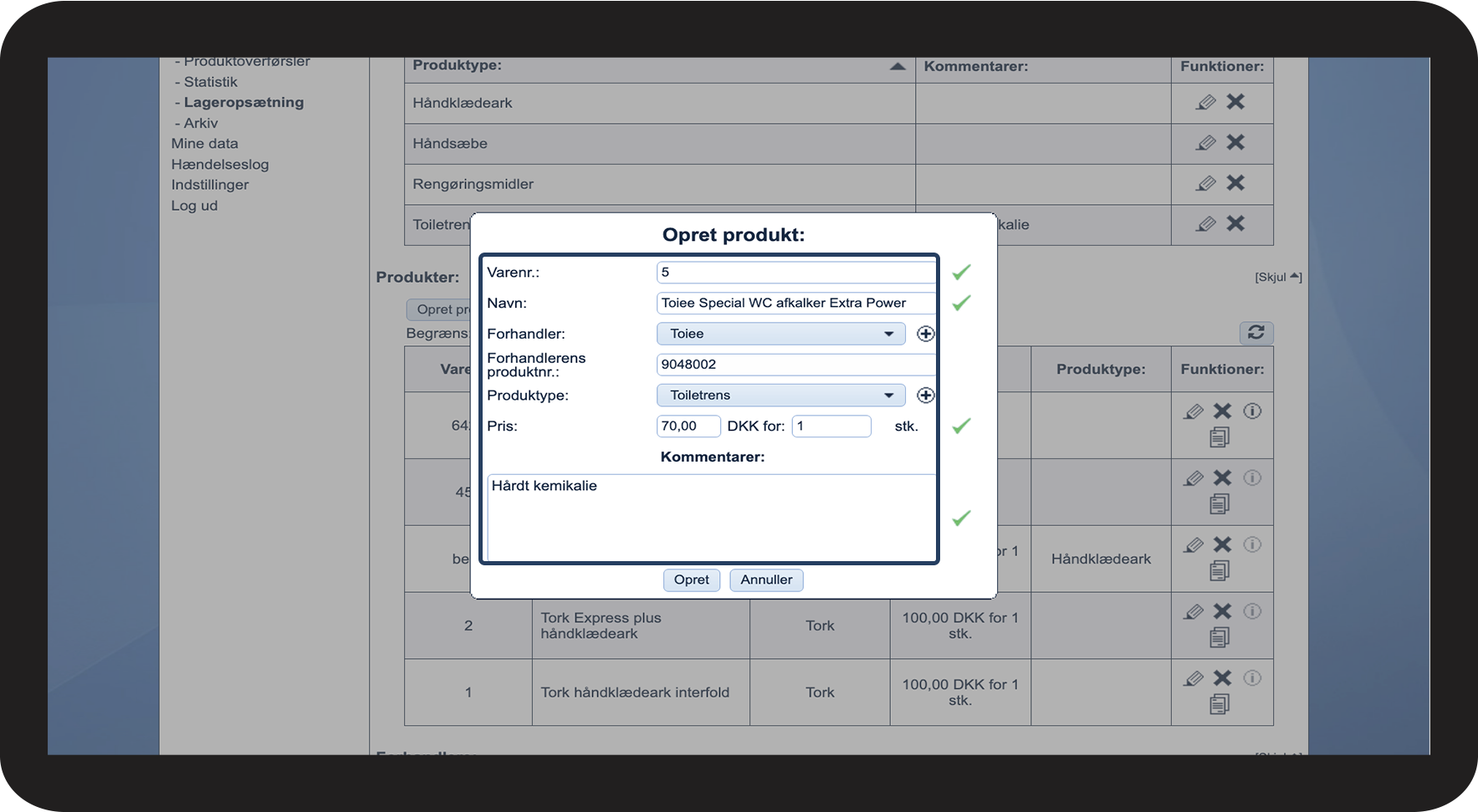The image size is (1478, 812).
Task: Click Log ud in sidebar
Action: (x=194, y=206)
